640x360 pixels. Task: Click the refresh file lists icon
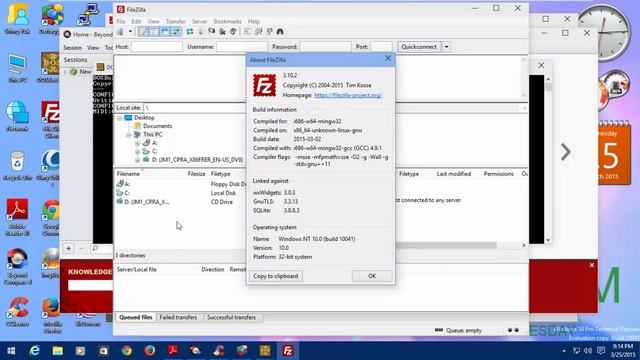click(x=190, y=32)
